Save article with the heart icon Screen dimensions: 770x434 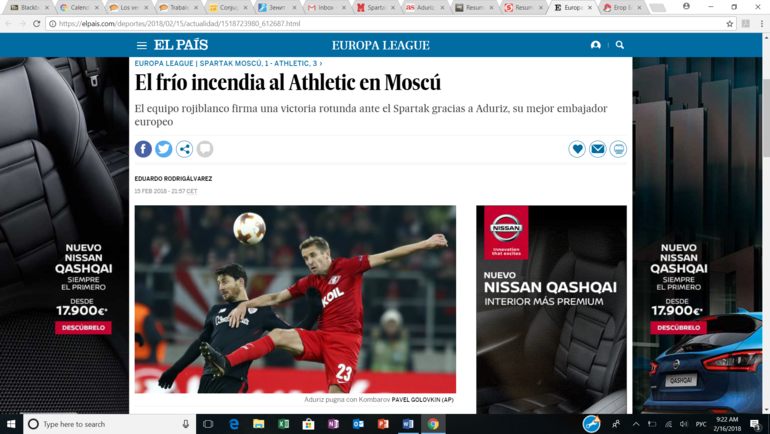coord(577,149)
